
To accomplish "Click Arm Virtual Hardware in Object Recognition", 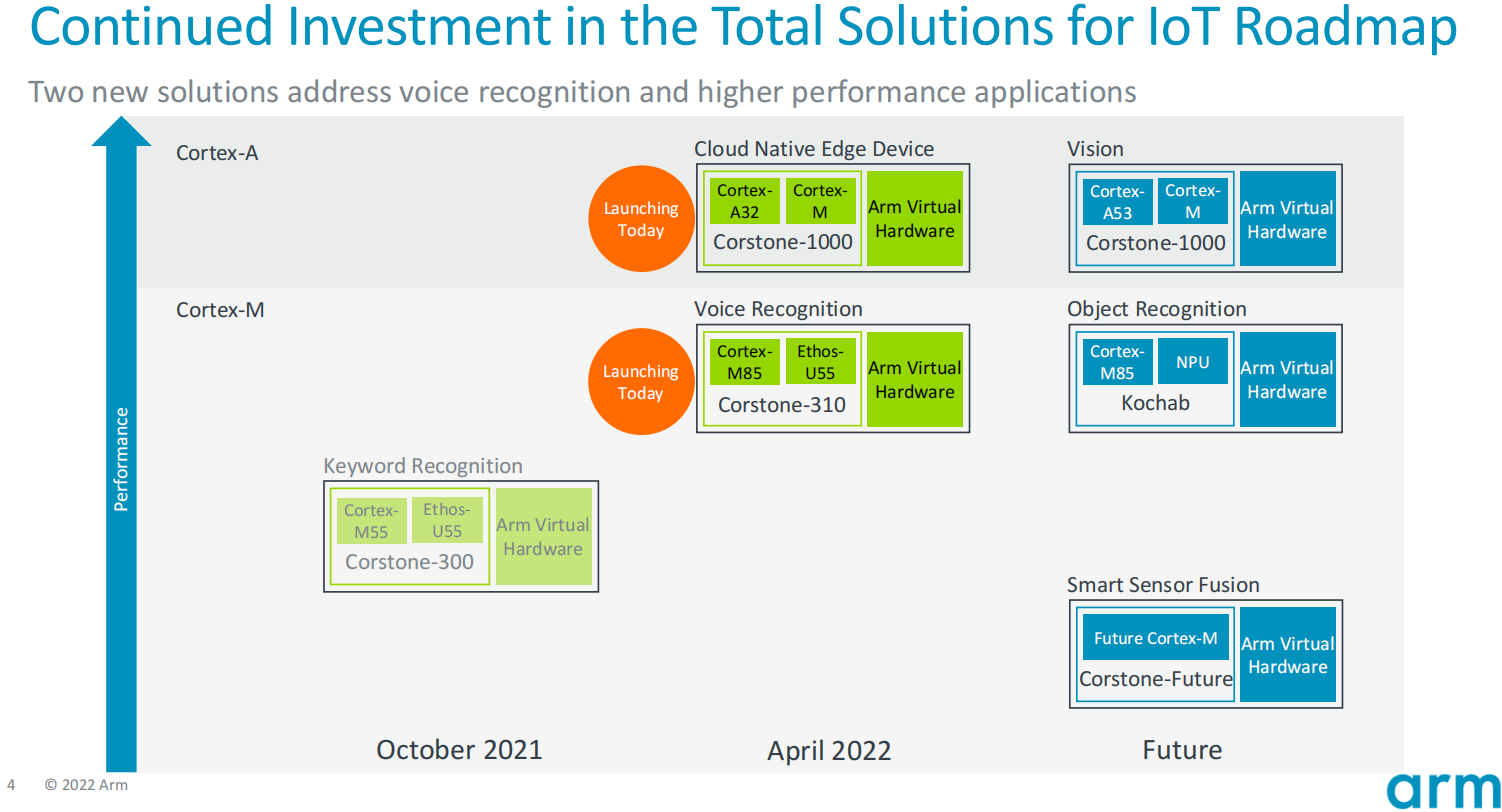I will click(1288, 380).
